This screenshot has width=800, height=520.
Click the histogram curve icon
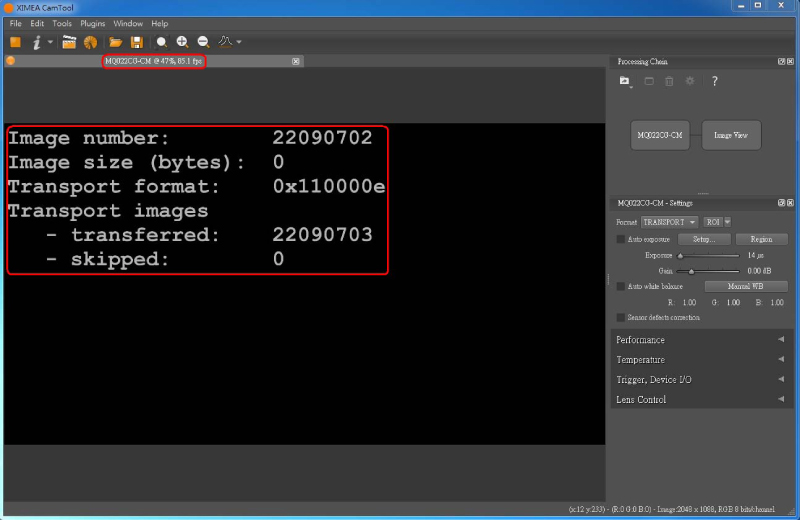[x=225, y=41]
